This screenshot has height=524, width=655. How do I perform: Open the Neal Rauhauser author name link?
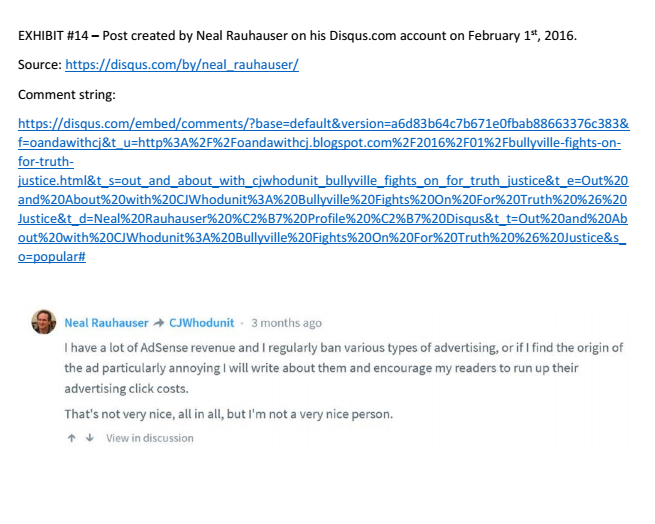(x=106, y=323)
